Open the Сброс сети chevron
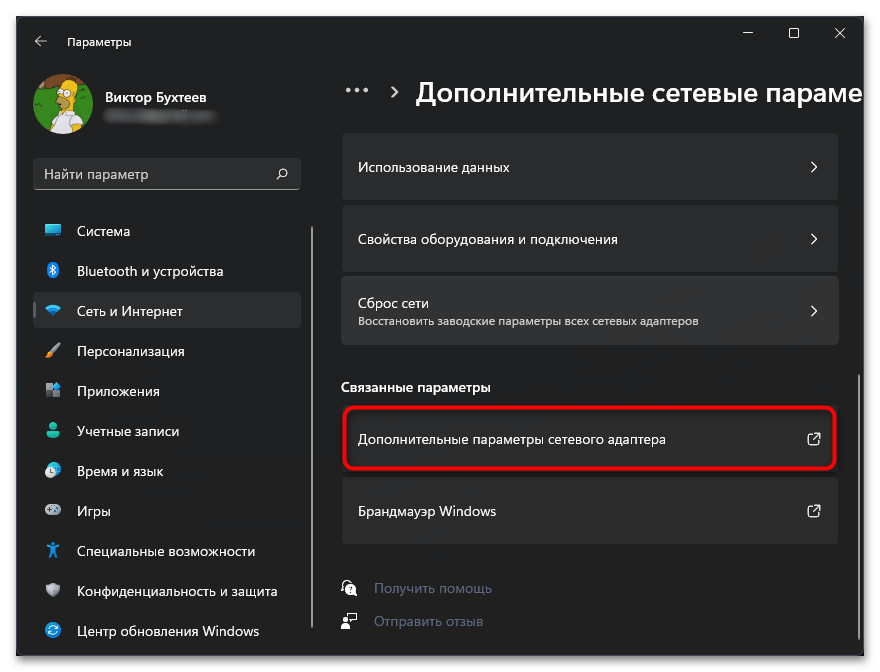Image resolution: width=880 pixels, height=672 pixels. (814, 311)
